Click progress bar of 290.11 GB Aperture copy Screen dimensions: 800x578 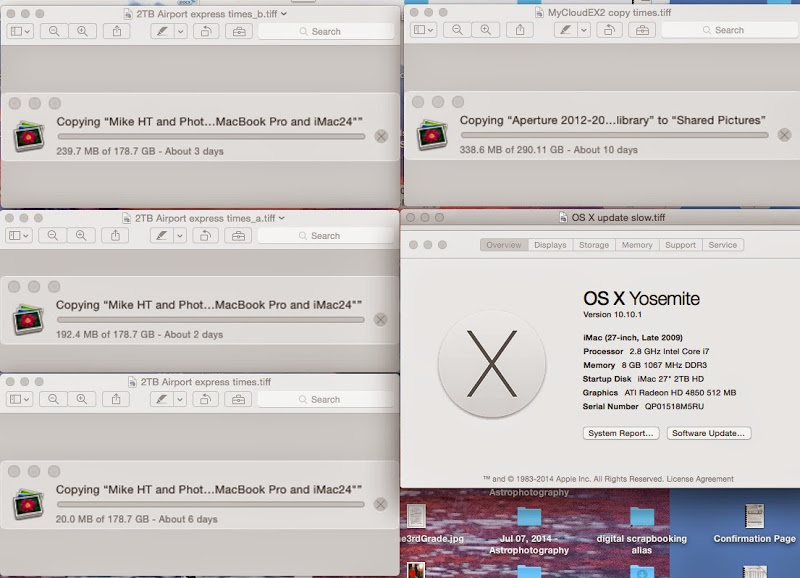[614, 135]
